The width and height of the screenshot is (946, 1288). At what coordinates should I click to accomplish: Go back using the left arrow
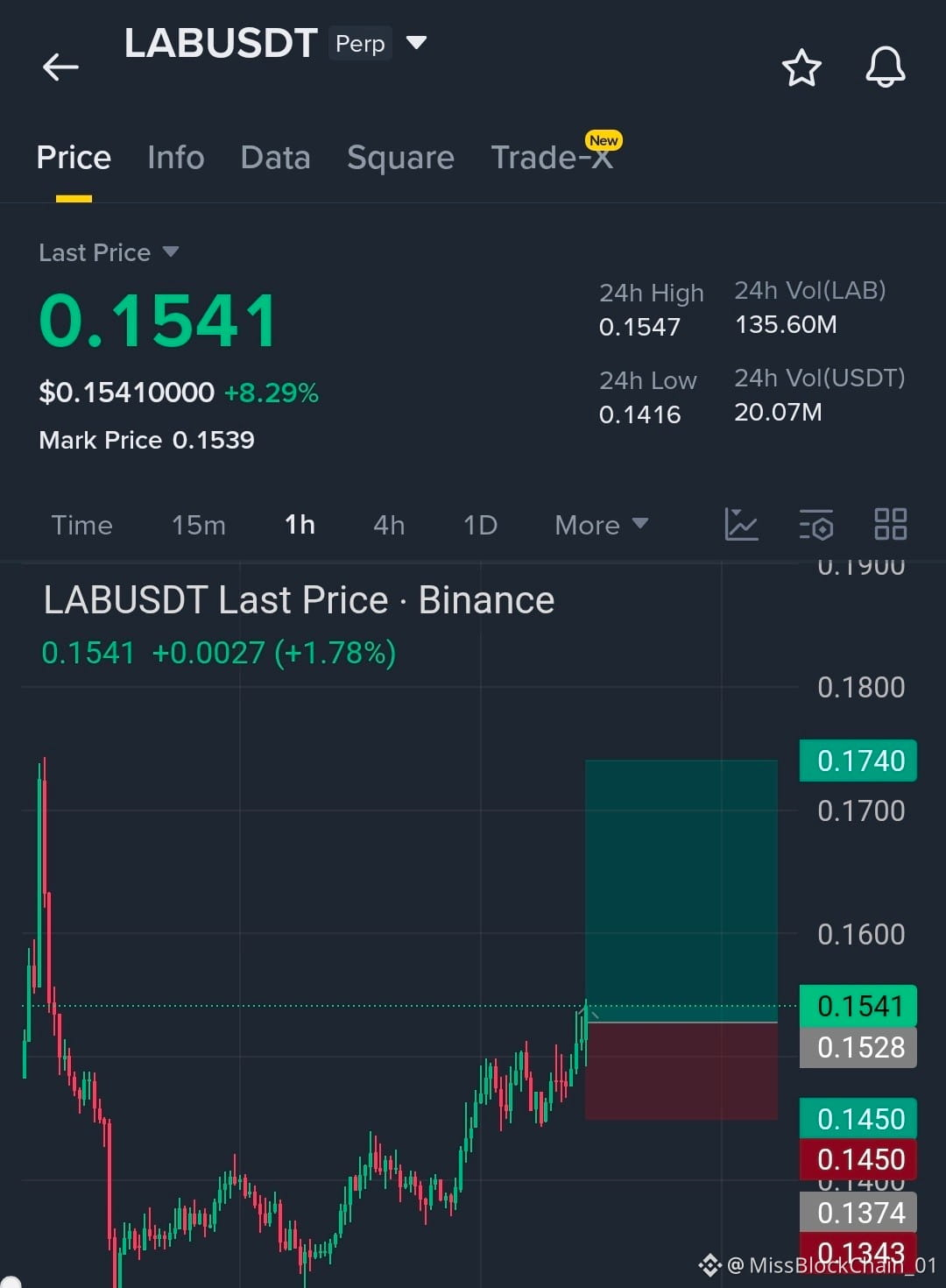tap(60, 67)
